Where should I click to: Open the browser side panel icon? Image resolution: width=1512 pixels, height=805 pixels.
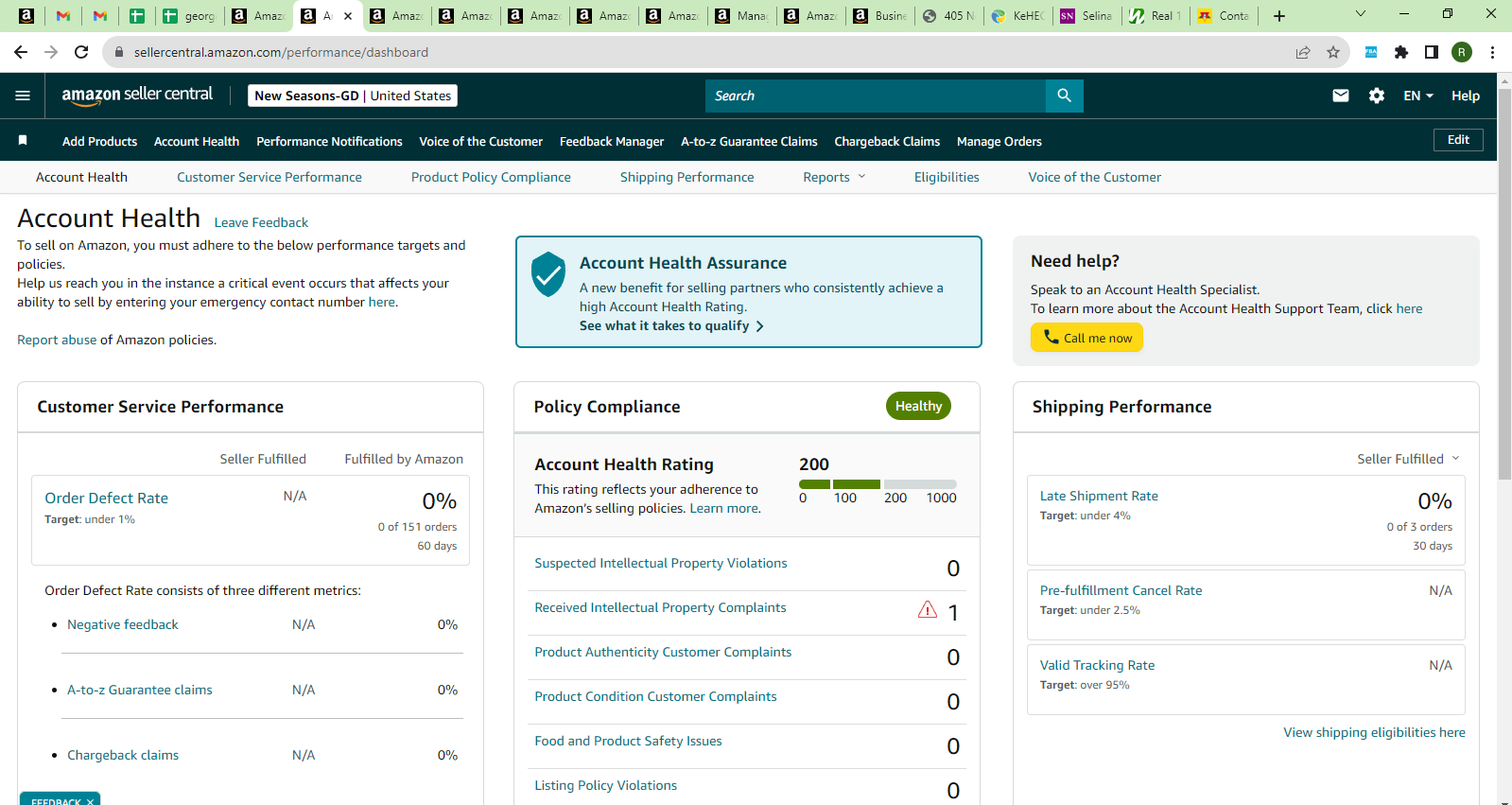coord(1432,52)
